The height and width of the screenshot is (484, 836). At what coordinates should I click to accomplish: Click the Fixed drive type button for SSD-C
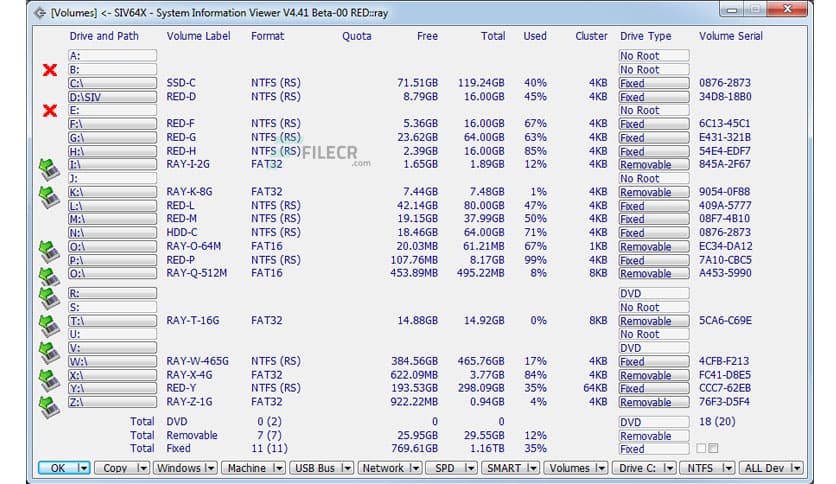pyautogui.click(x=654, y=83)
